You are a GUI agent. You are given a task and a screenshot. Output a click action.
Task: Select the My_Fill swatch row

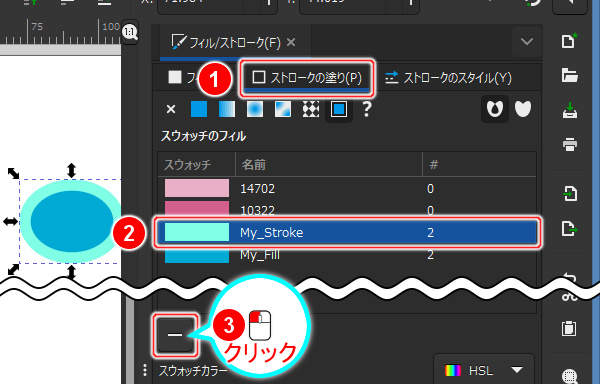coord(347,255)
